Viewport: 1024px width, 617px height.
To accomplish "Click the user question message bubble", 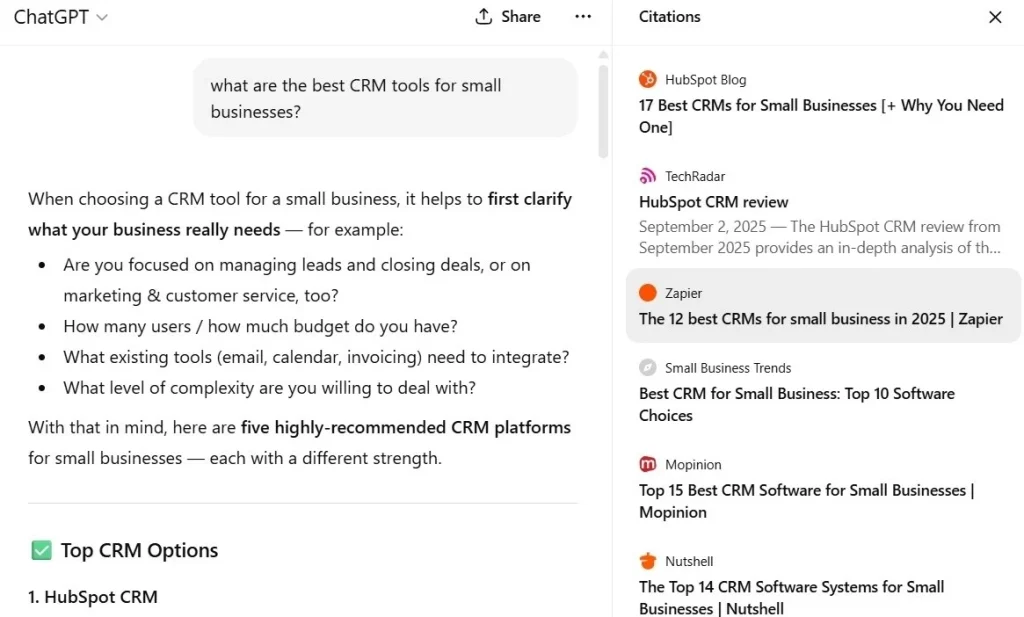I will (x=385, y=98).
